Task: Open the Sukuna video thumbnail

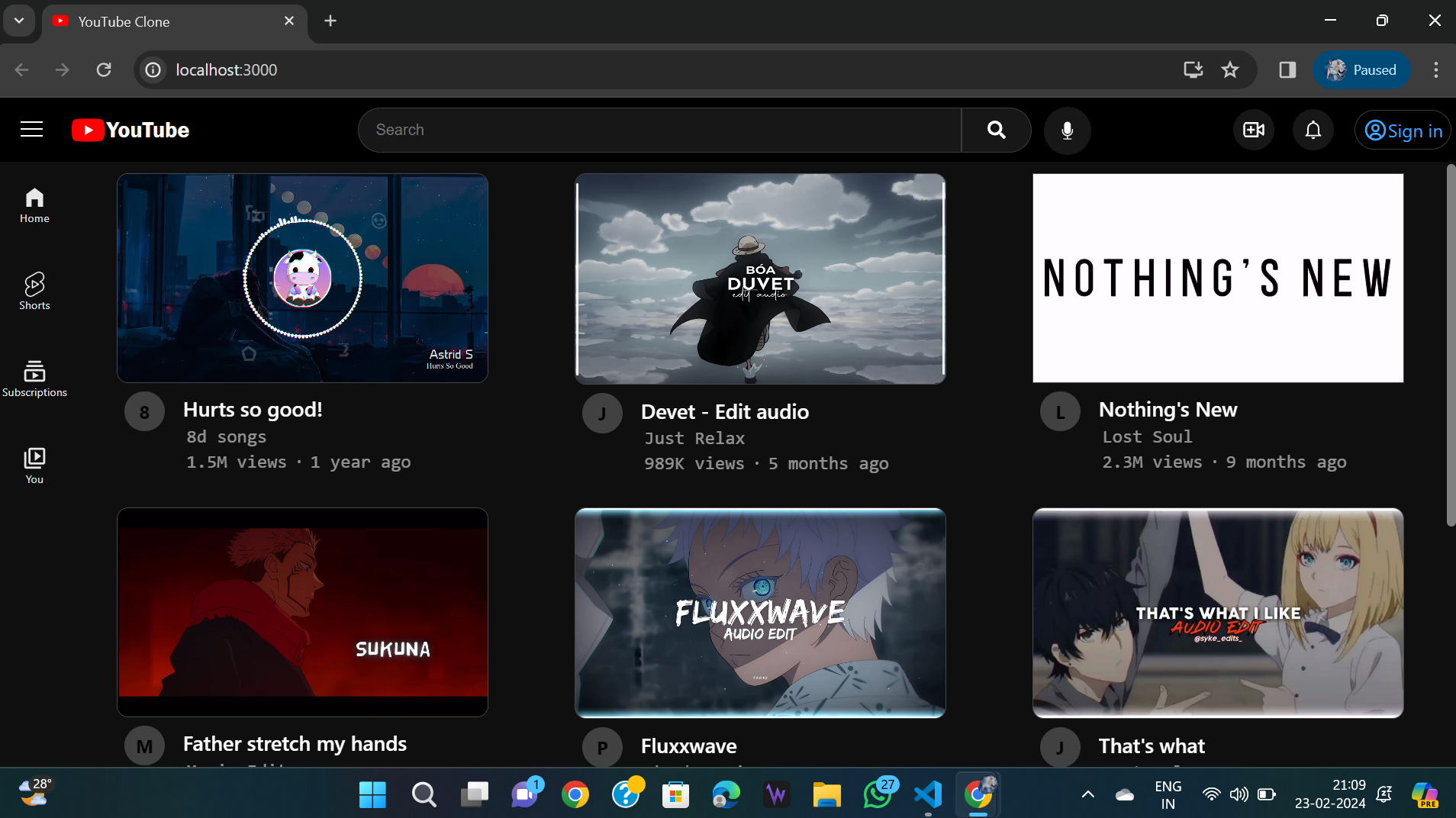Action: 302,612
